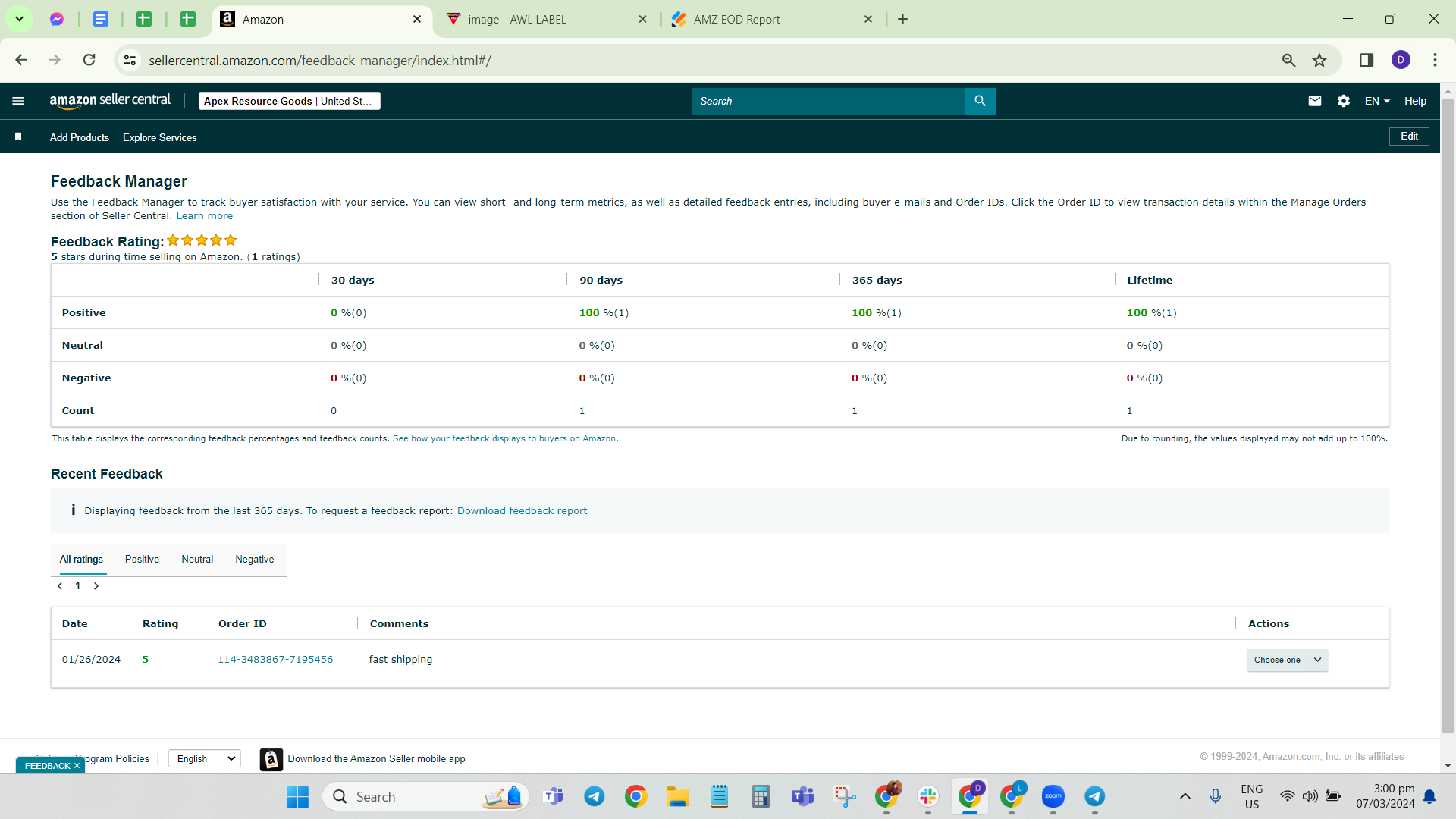Open a new browser tab

coord(902,19)
